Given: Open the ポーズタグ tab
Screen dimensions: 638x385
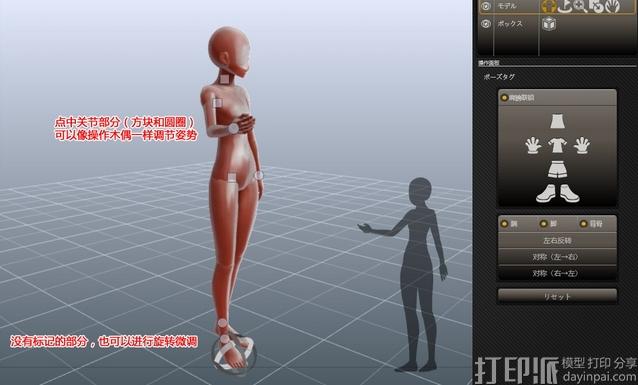Looking at the screenshot, I should [x=499, y=77].
